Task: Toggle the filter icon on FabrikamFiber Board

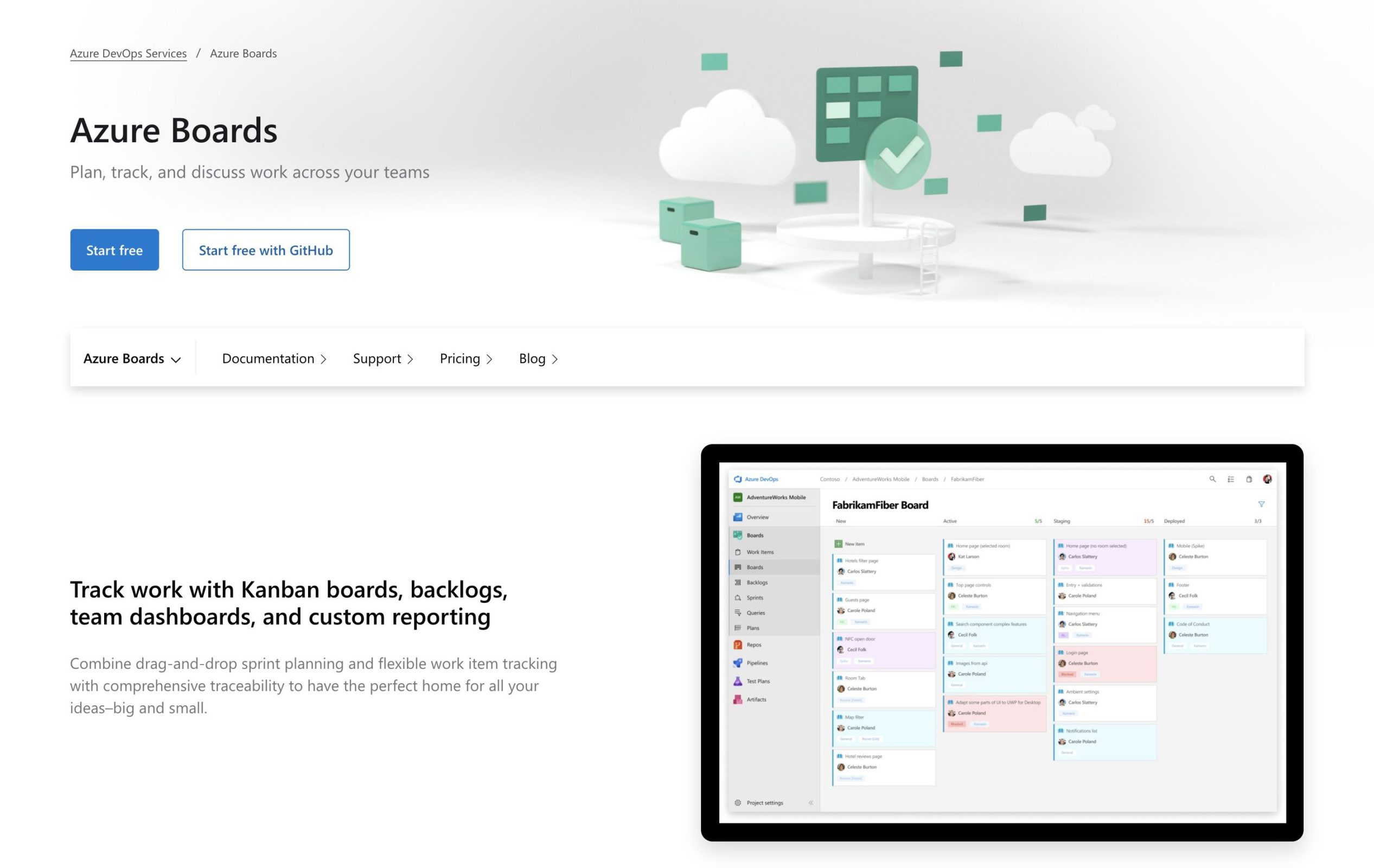Action: click(1261, 504)
